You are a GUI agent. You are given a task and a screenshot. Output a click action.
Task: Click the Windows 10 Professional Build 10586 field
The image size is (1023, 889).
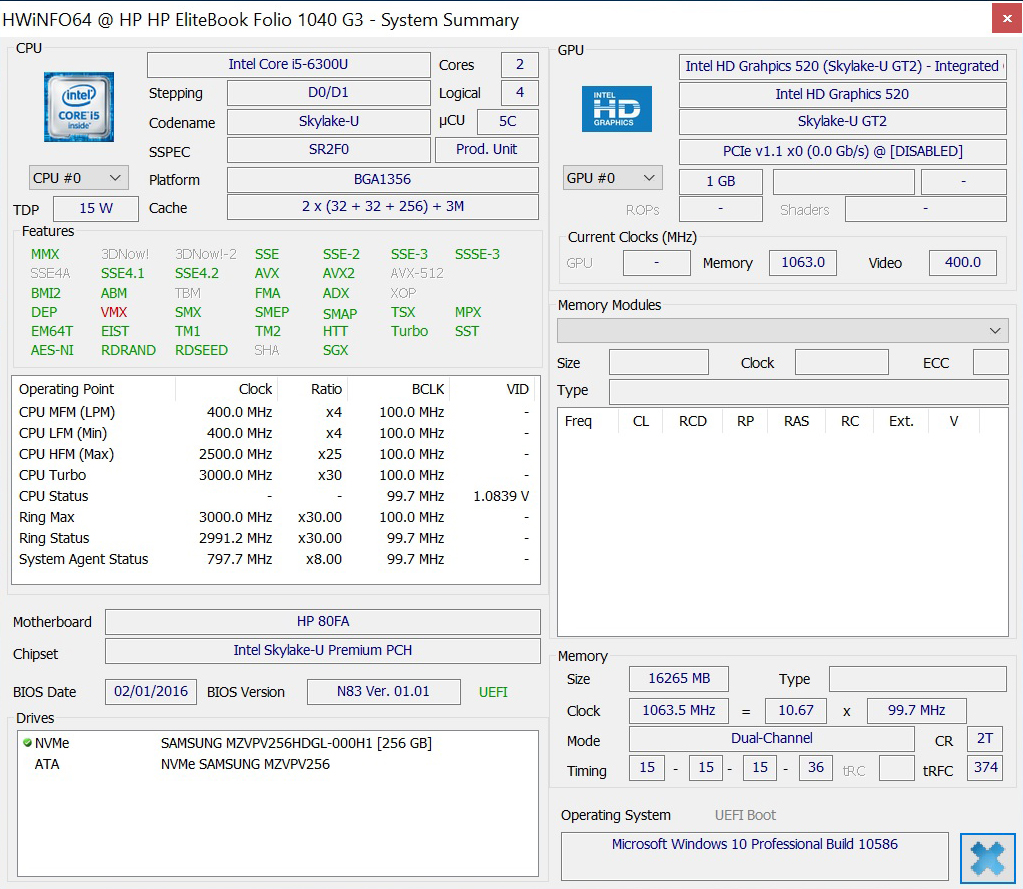tap(754, 856)
